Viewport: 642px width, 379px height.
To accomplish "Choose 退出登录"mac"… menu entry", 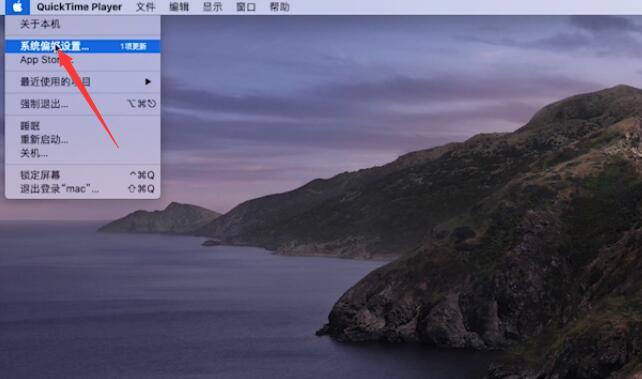I will click(82, 189).
